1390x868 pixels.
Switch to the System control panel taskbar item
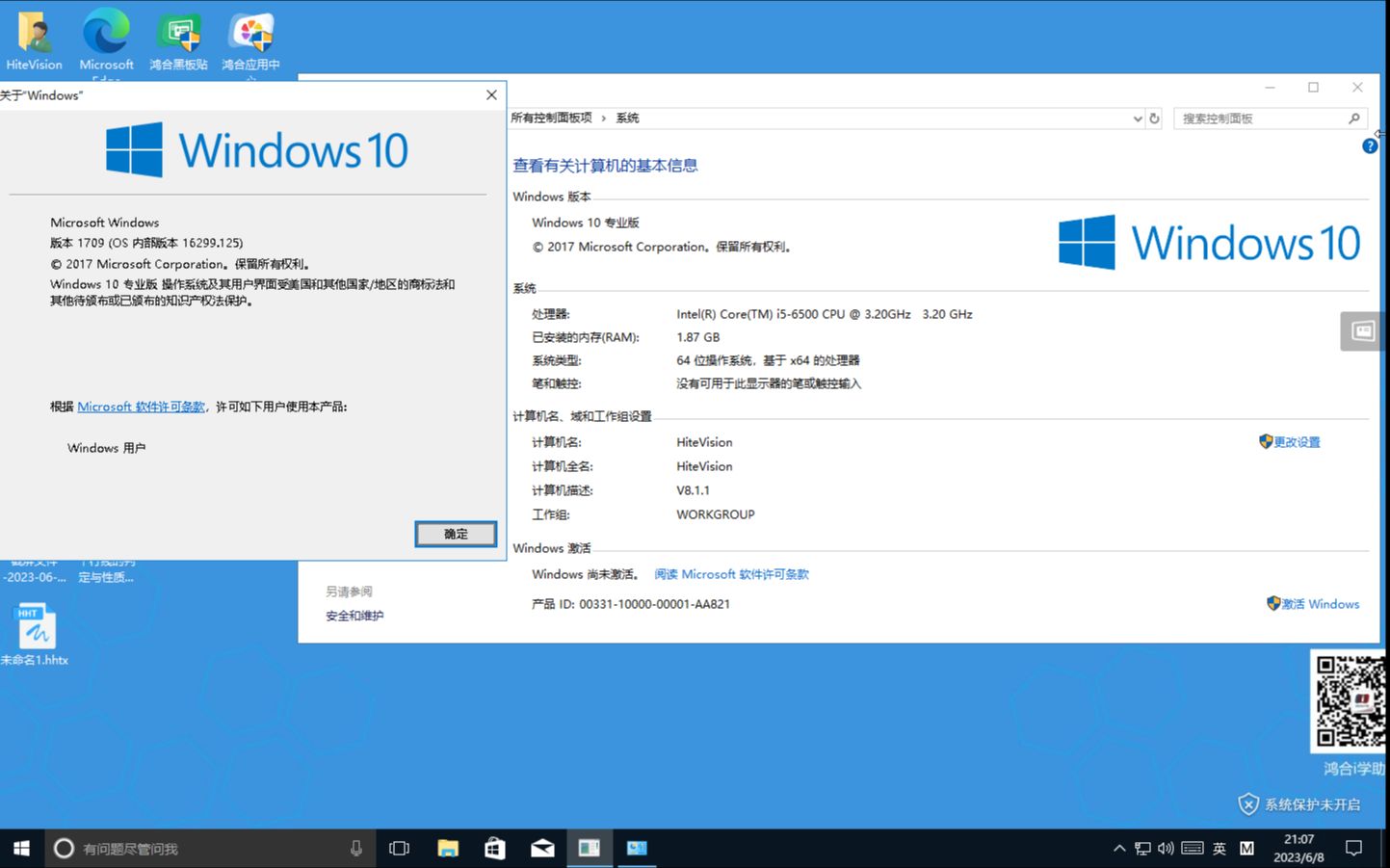coord(637,848)
